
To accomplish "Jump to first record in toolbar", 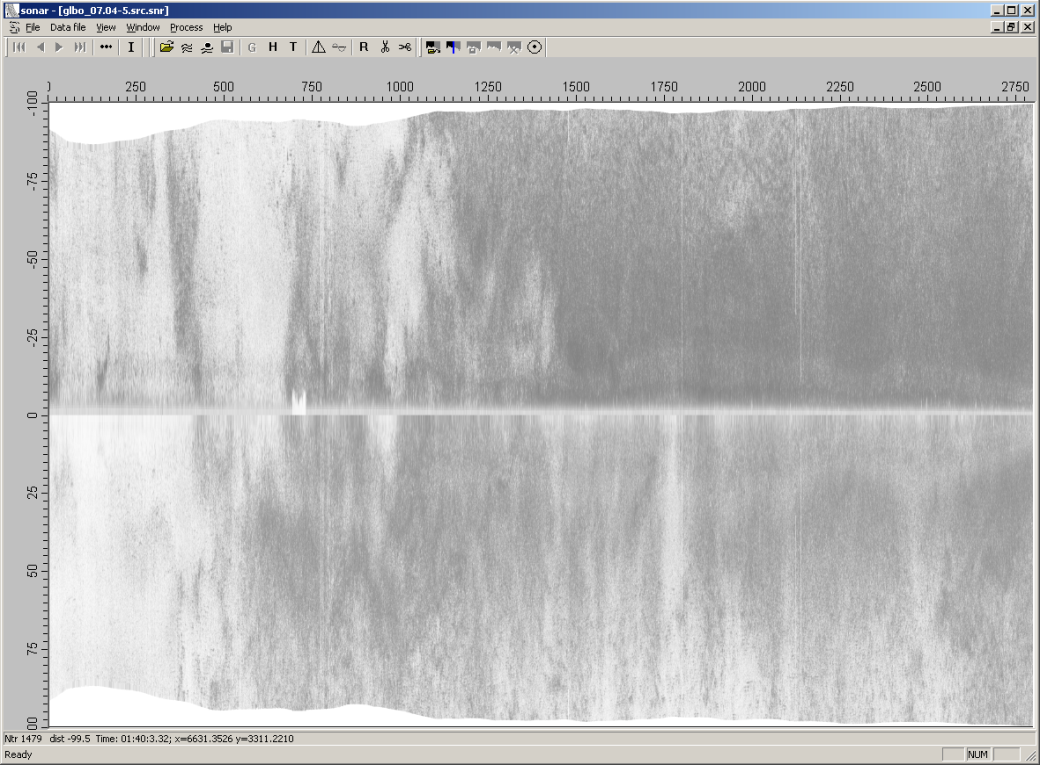I will (19, 47).
